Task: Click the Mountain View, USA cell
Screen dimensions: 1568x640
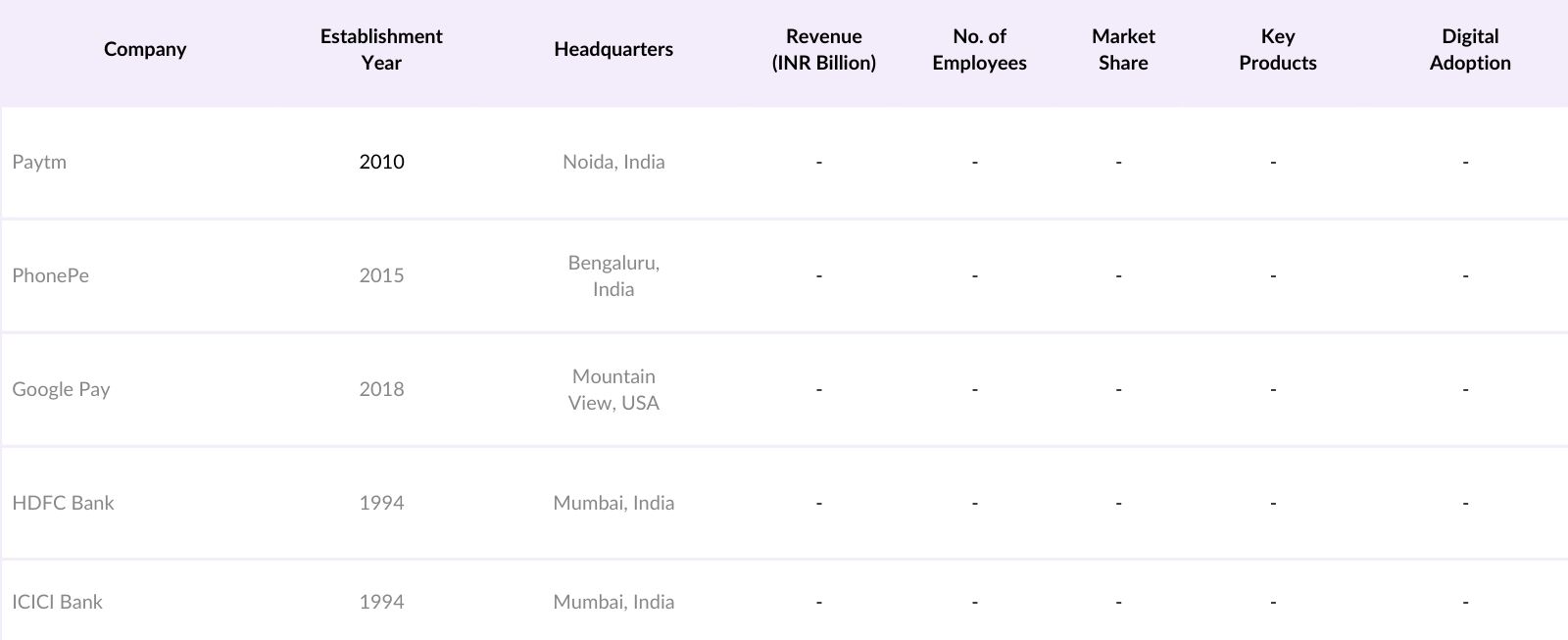Action: pos(613,389)
